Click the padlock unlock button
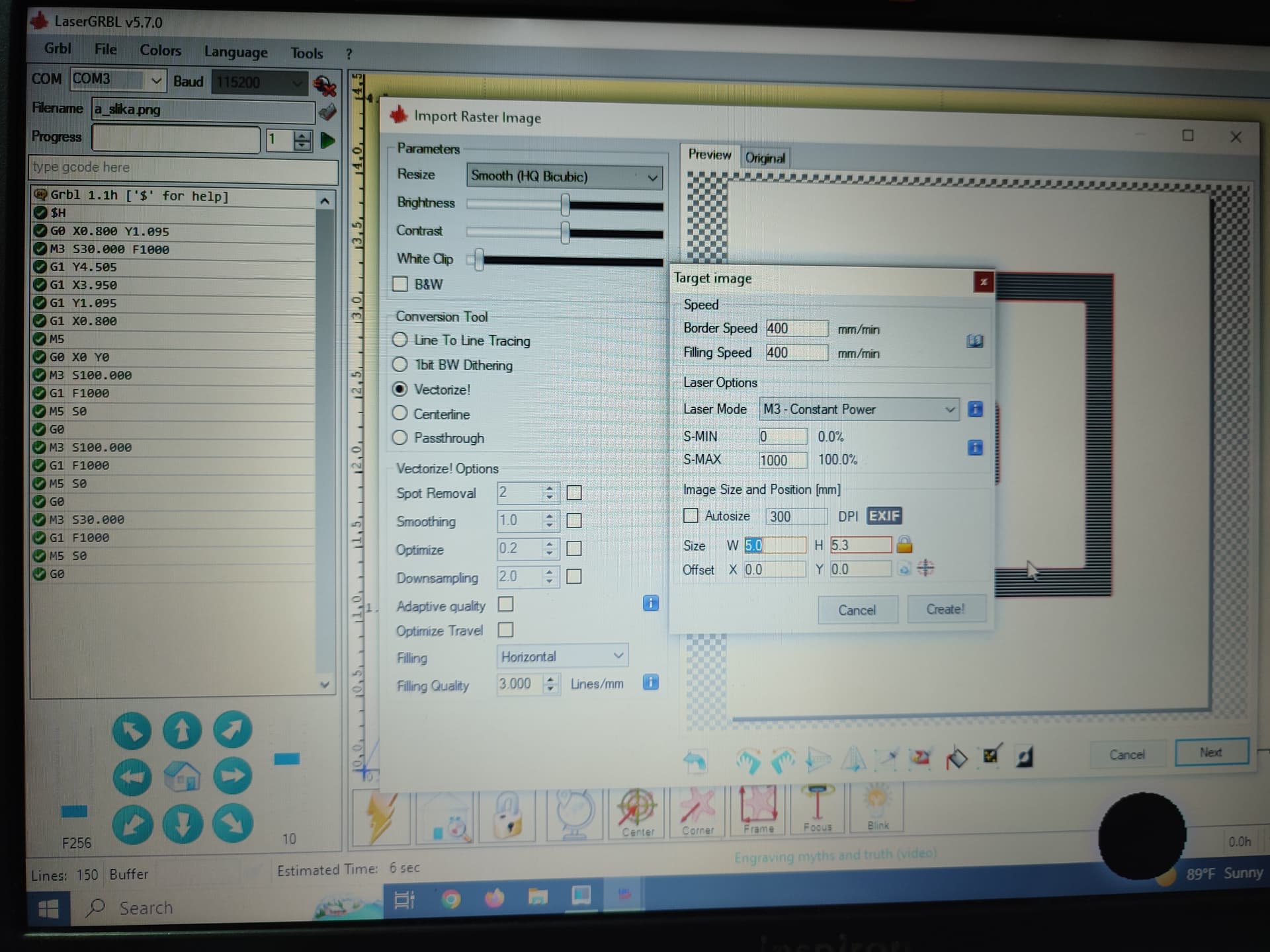This screenshot has width=1270, height=952. click(507, 816)
